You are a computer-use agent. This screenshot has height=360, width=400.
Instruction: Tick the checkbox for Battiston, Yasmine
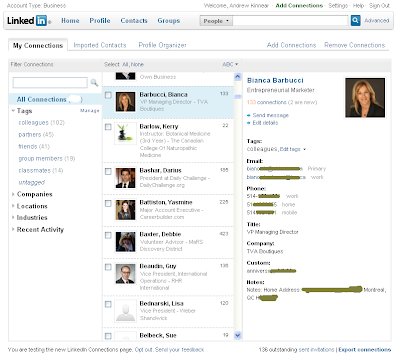pos(108,203)
